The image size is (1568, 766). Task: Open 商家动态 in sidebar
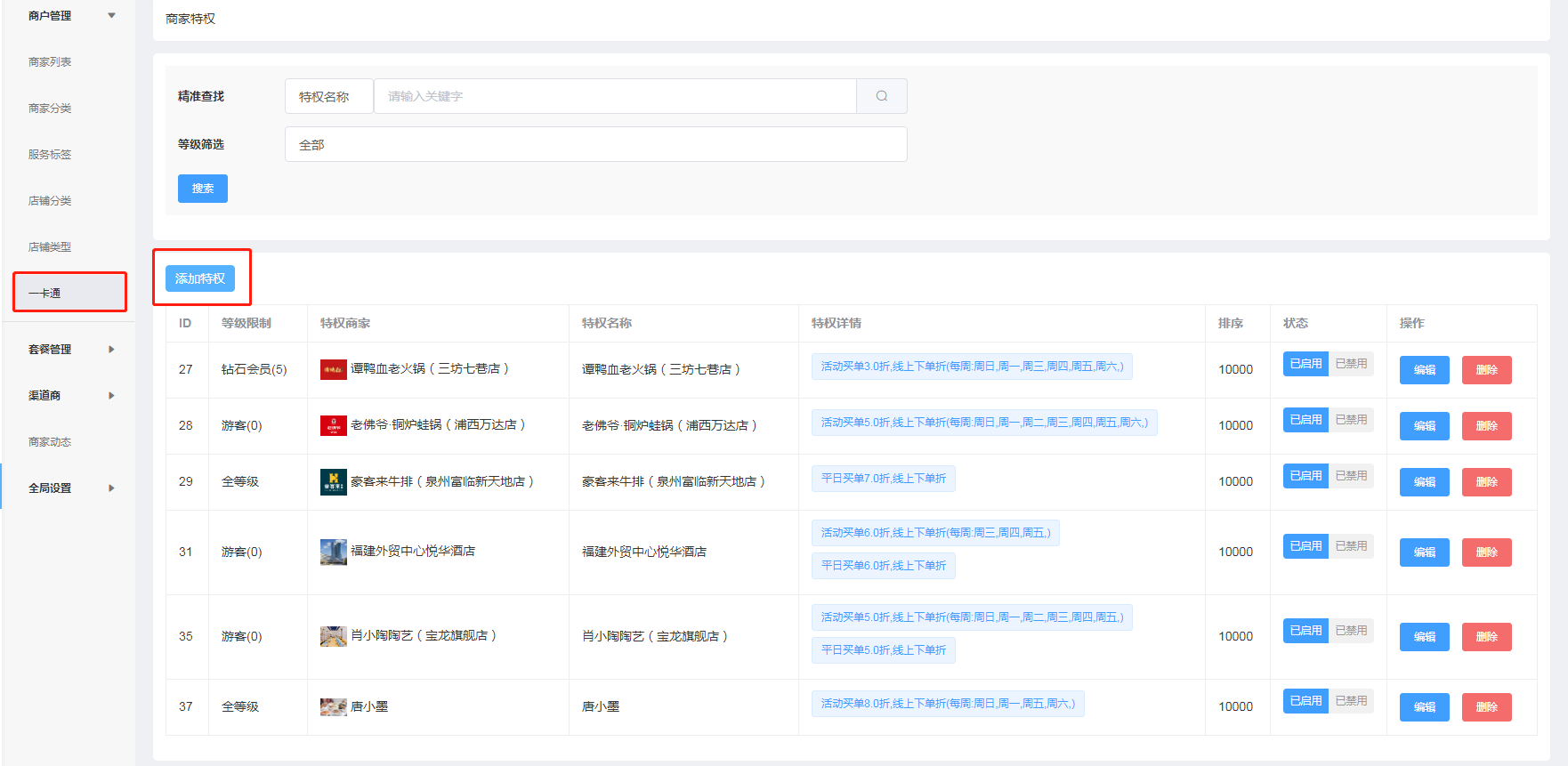(50, 442)
